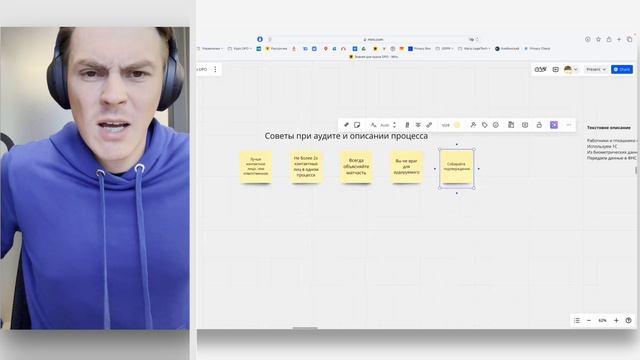Open the Present dropdown

coord(596,69)
